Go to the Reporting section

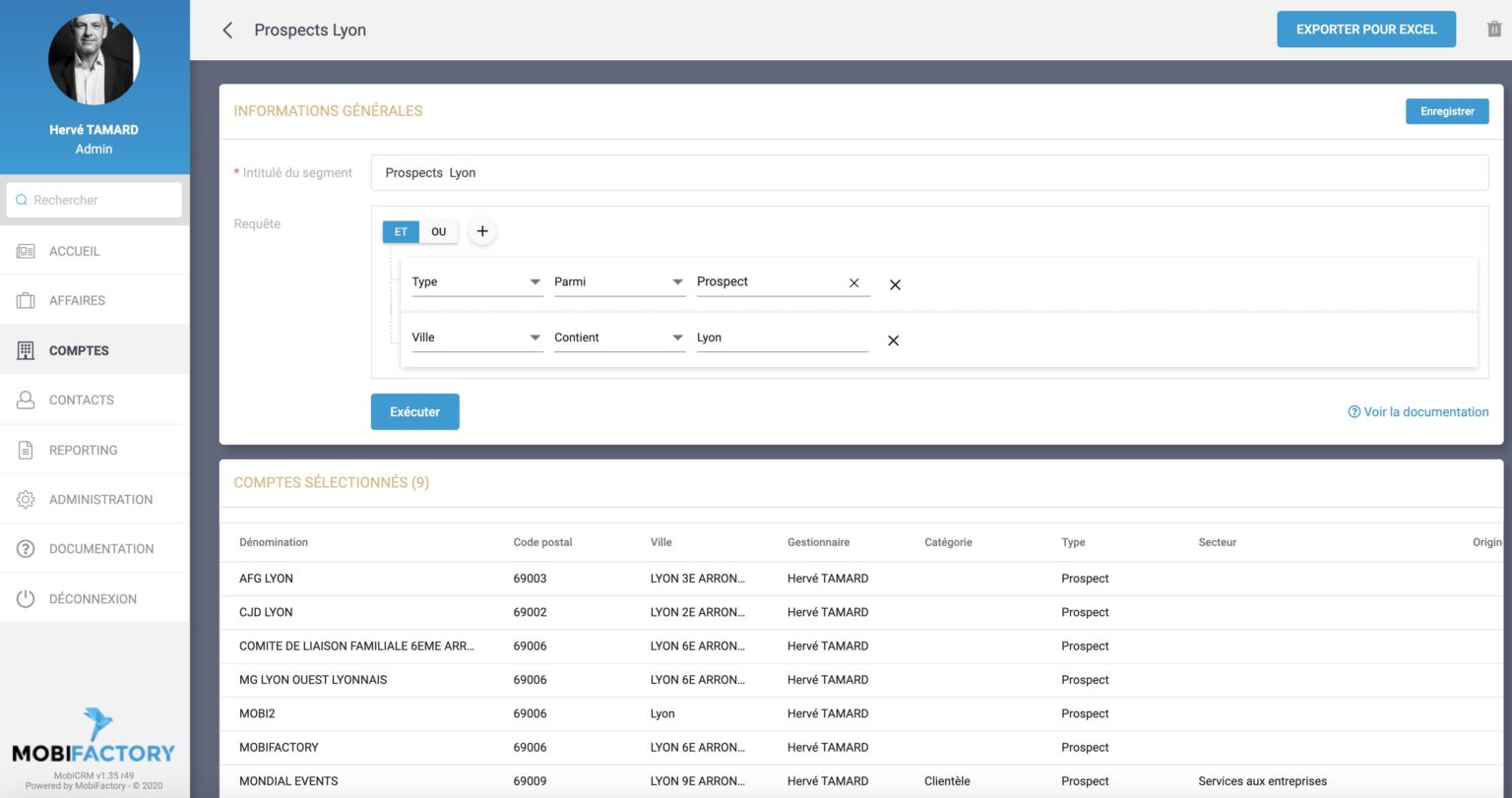click(83, 450)
